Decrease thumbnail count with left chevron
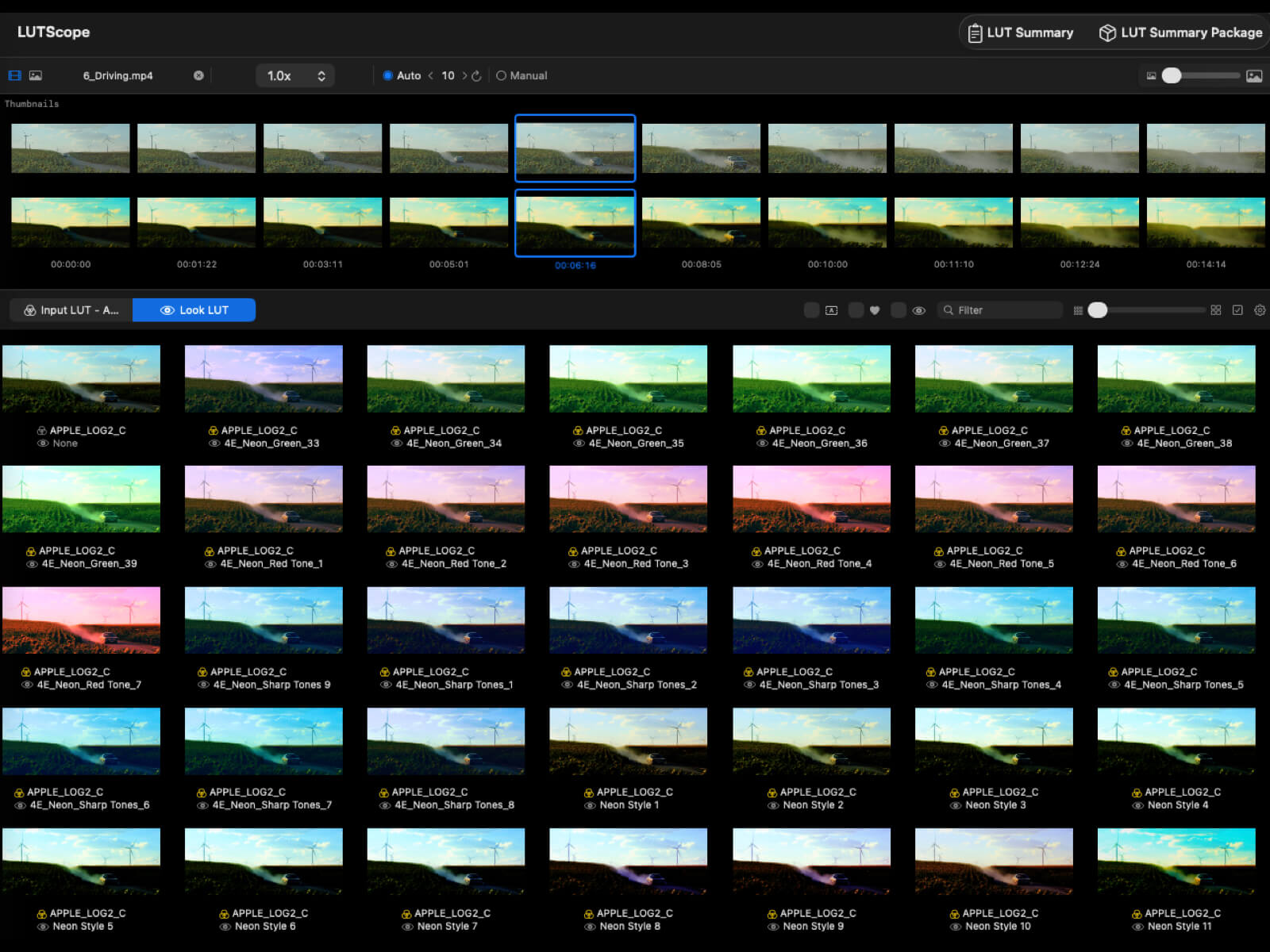This screenshot has width=1270, height=952. 430,76
